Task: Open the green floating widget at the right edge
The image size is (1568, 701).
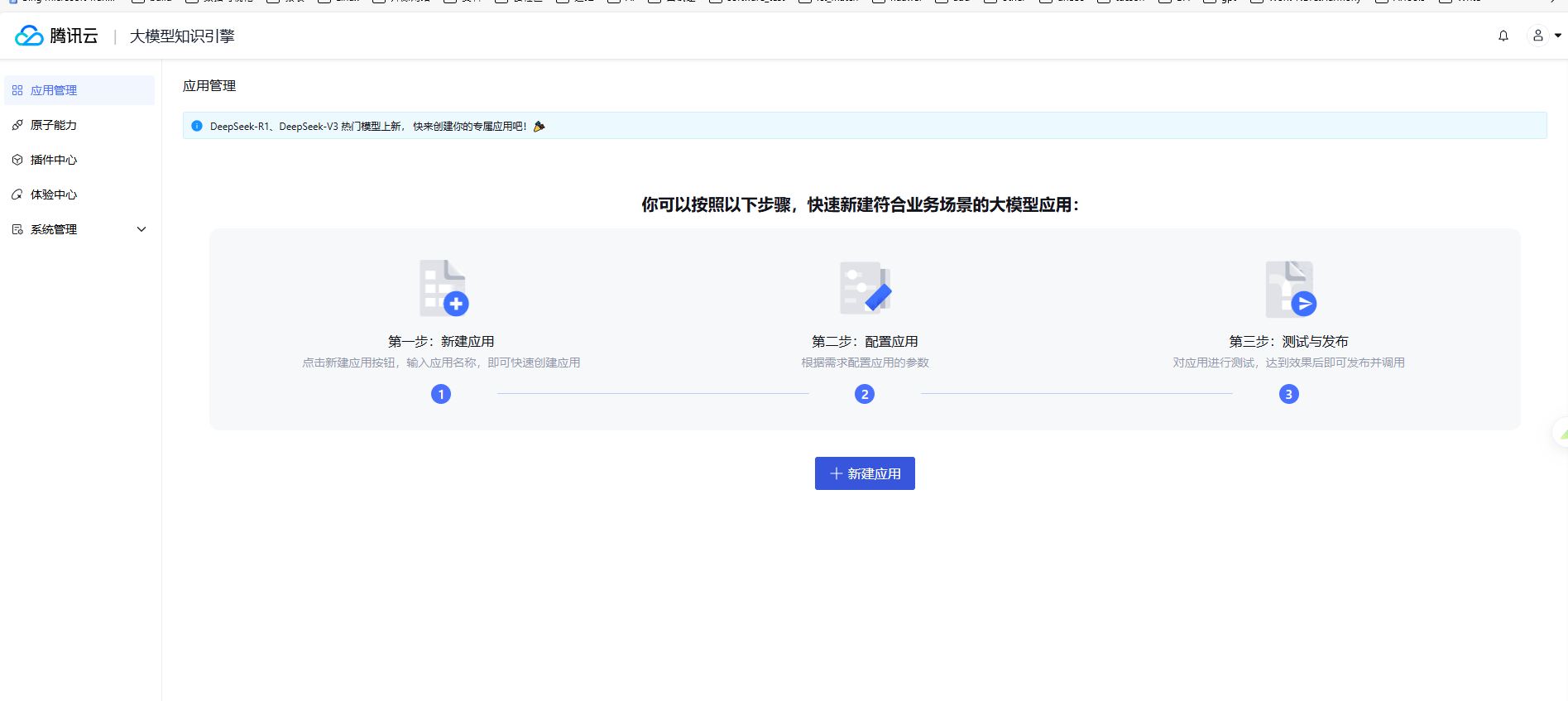Action: (x=1561, y=433)
